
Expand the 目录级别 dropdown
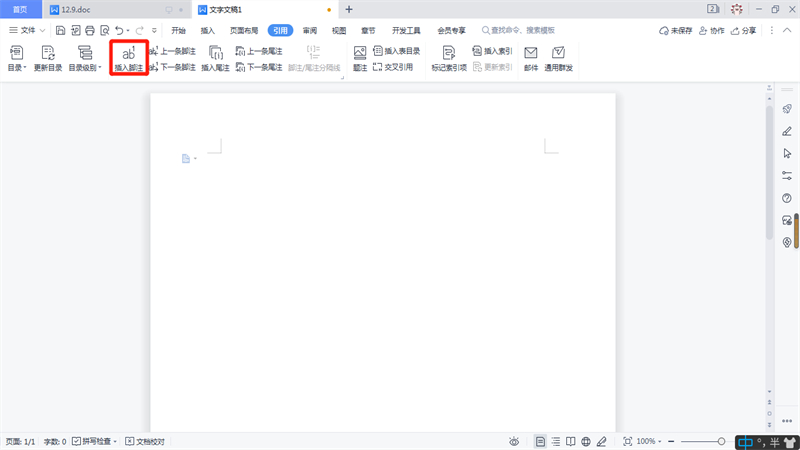(x=85, y=68)
